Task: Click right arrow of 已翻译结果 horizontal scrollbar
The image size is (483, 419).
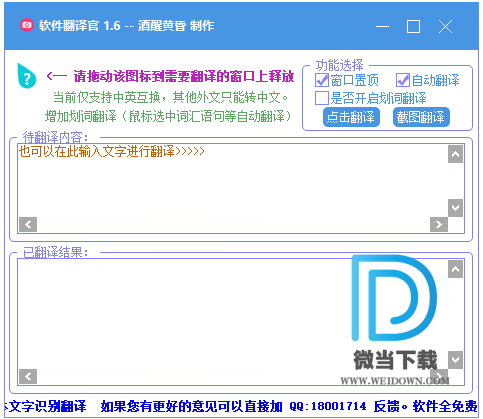Action: tap(439, 377)
